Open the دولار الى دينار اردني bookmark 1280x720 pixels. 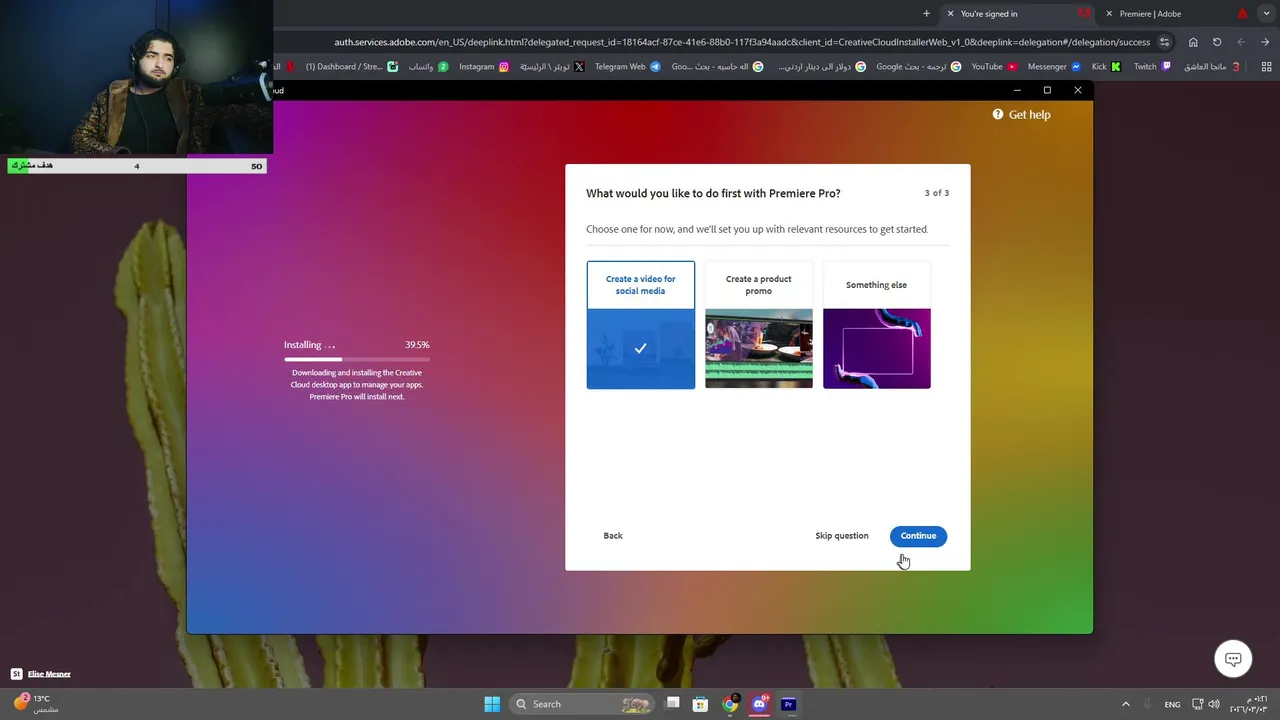click(x=822, y=67)
